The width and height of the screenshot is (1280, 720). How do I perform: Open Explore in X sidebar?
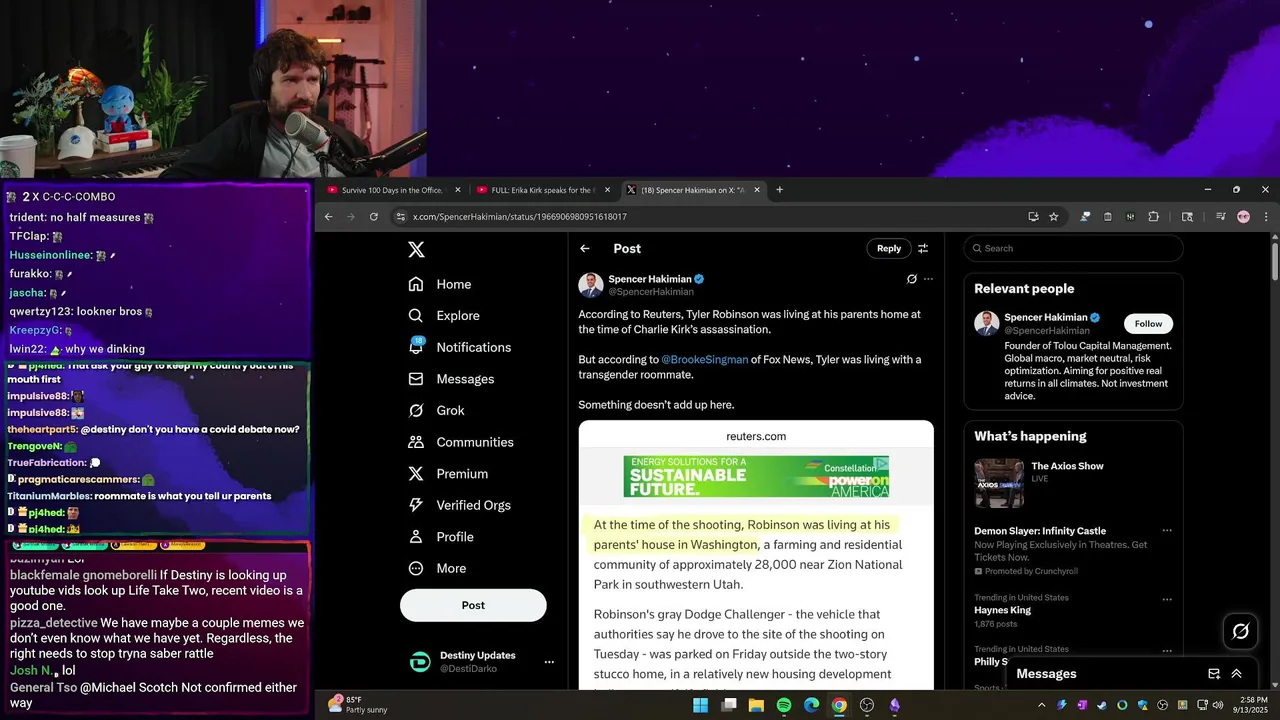click(x=444, y=316)
